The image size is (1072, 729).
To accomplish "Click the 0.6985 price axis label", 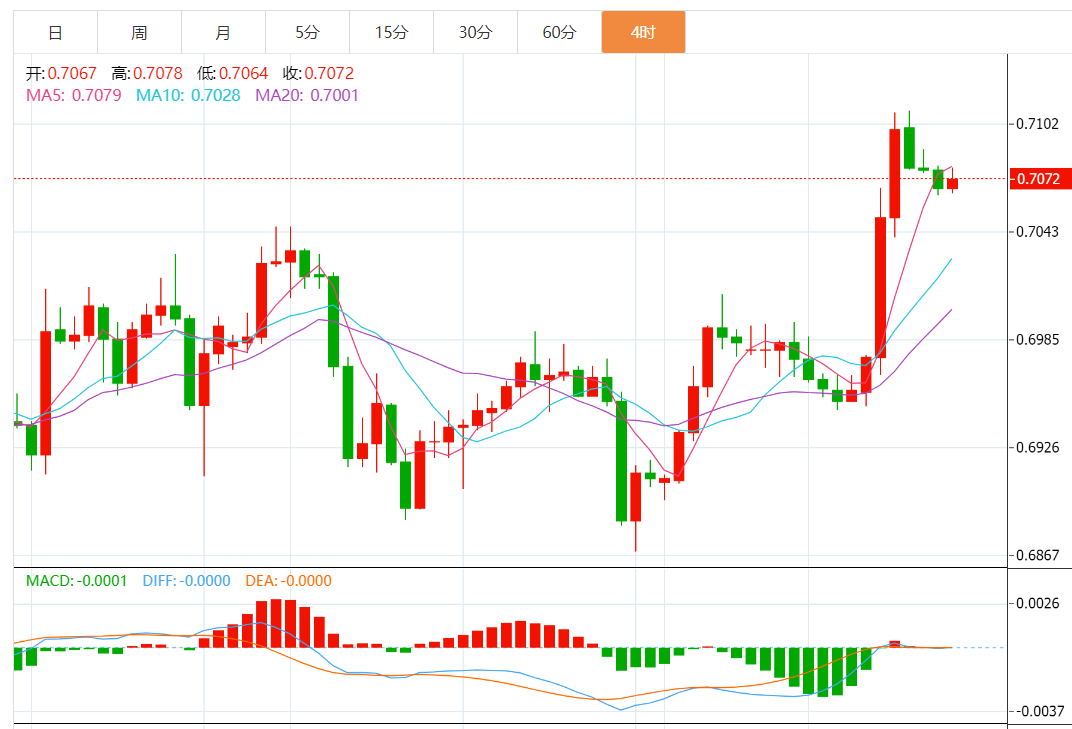I will pyautogui.click(x=1037, y=339).
